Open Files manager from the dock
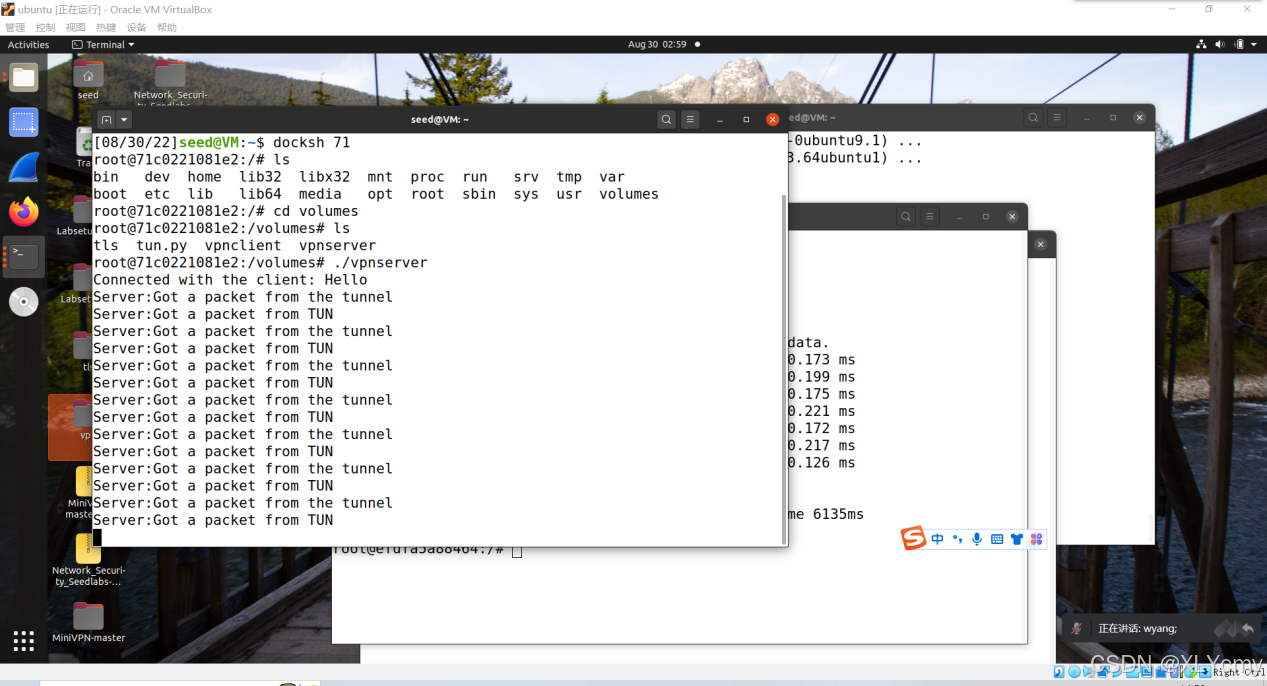This screenshot has width=1267, height=686. pos(23,76)
